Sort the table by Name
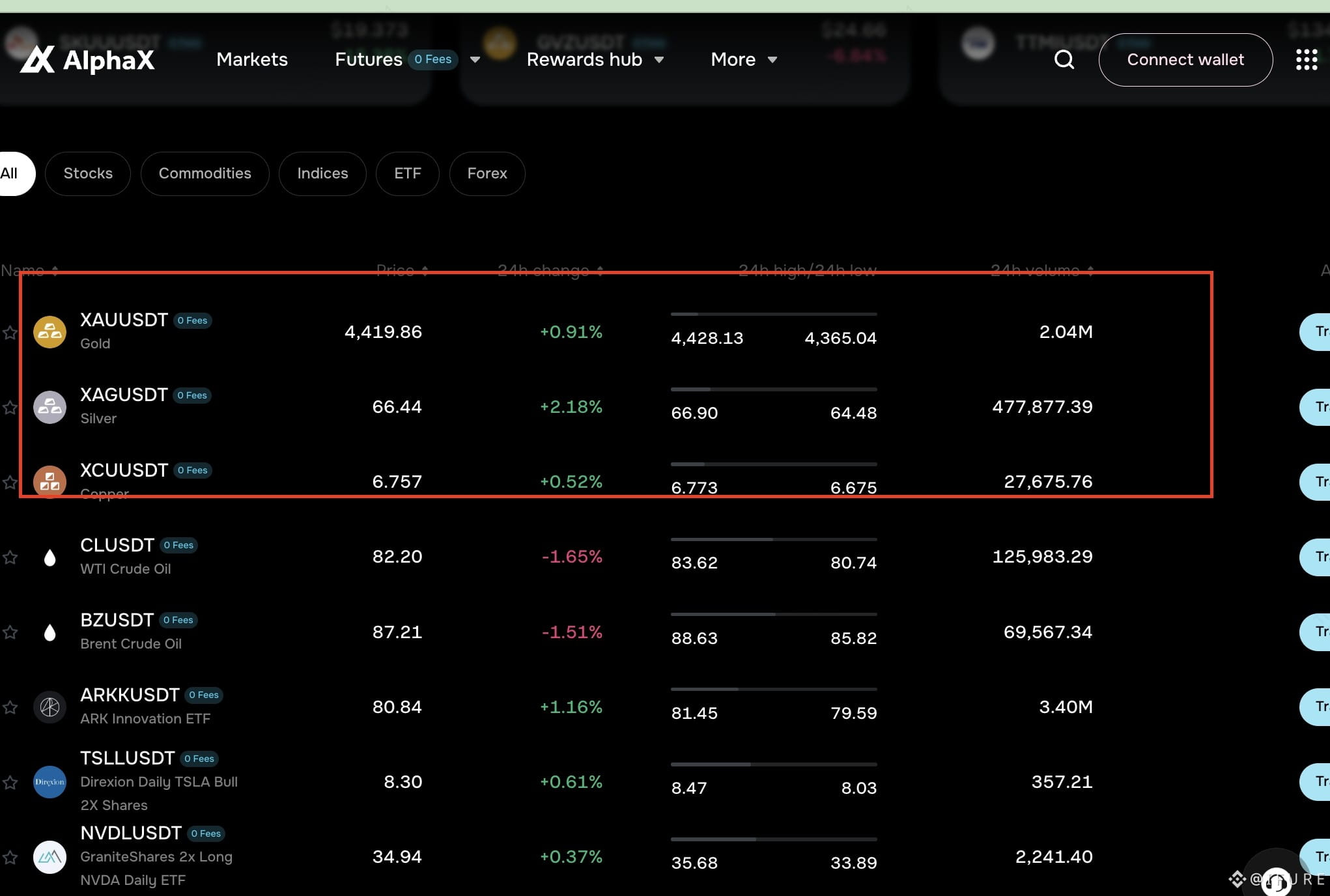The image size is (1330, 896). tap(29, 270)
